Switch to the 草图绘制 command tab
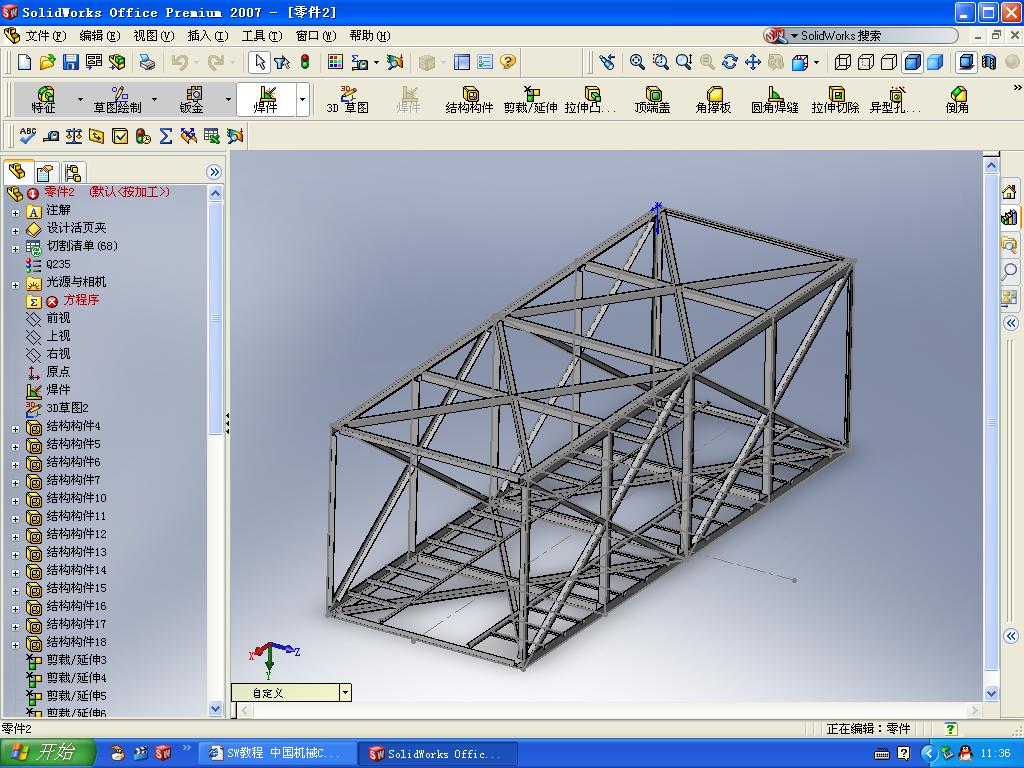 click(x=118, y=99)
